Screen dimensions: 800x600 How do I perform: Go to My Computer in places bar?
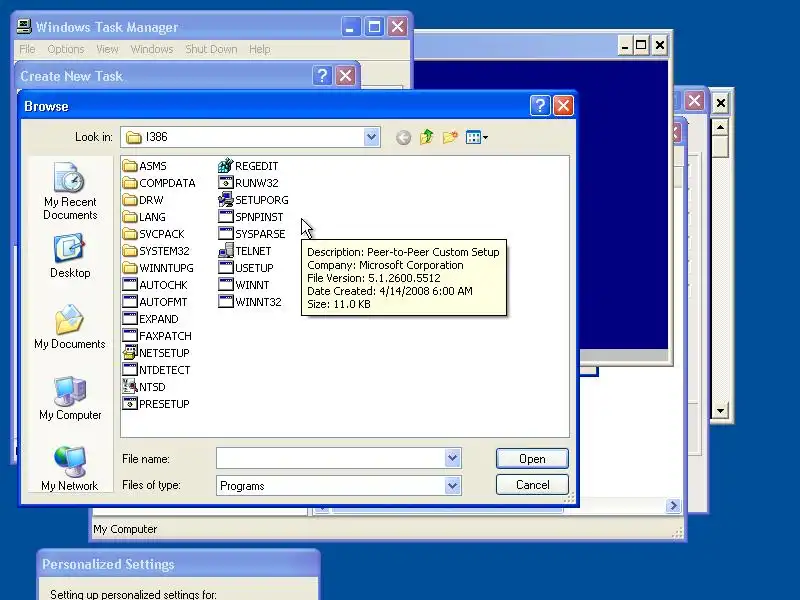point(70,398)
